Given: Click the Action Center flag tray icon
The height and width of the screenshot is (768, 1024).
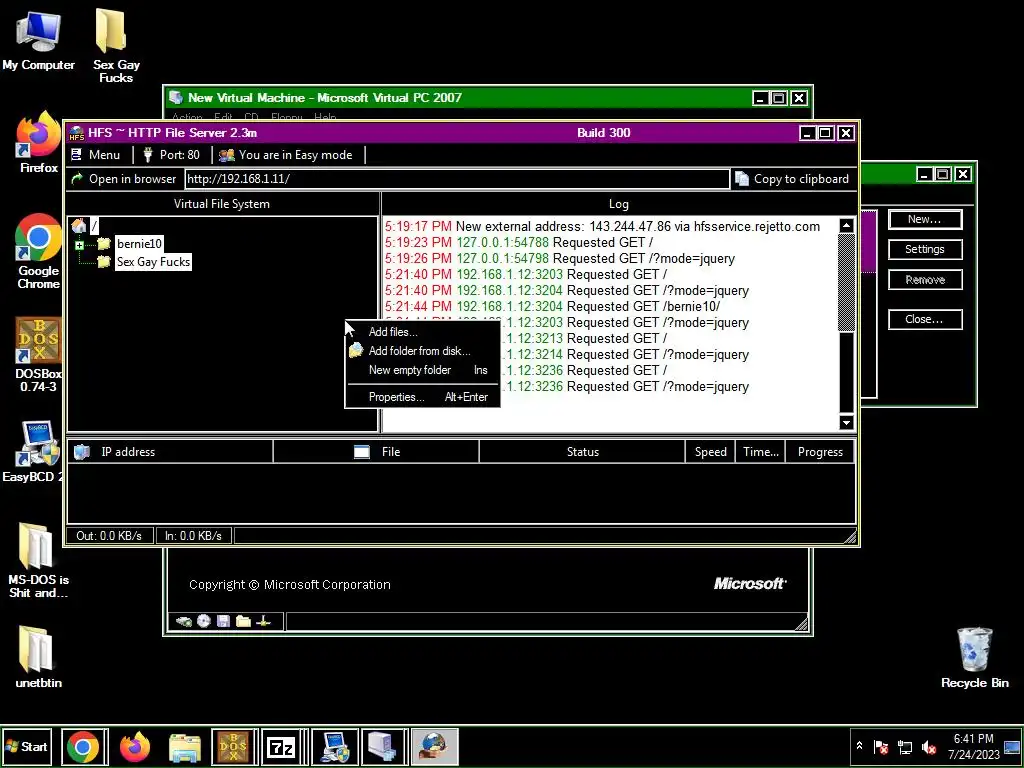Looking at the screenshot, I should point(881,747).
